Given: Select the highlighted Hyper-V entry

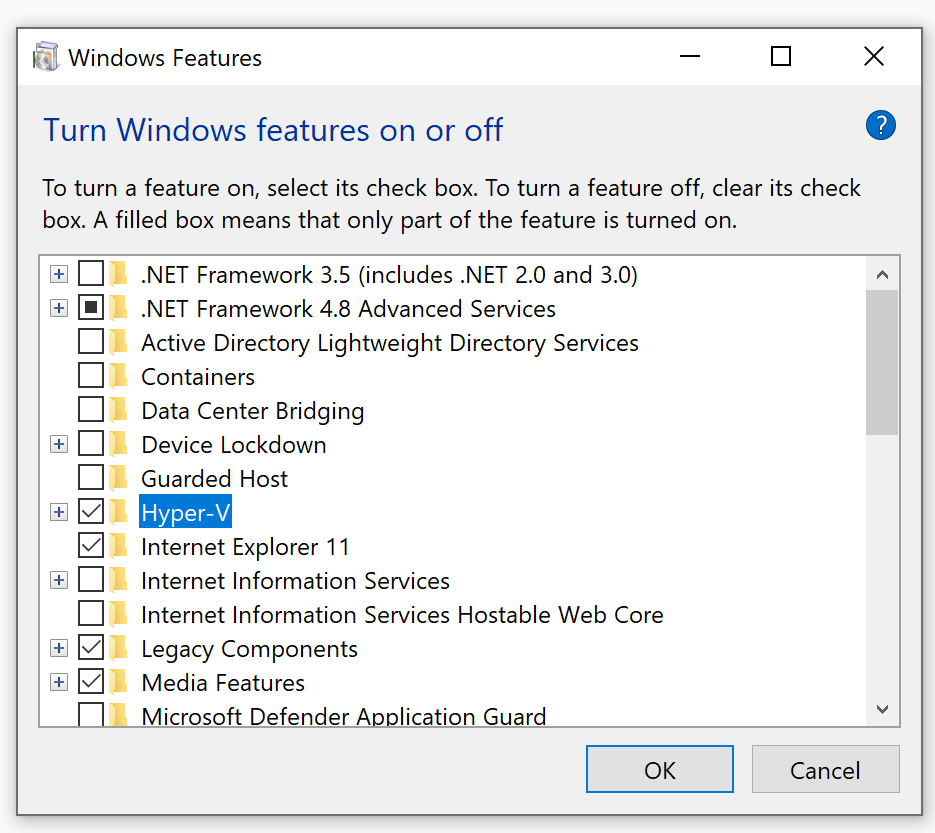Looking at the screenshot, I should click(x=185, y=512).
